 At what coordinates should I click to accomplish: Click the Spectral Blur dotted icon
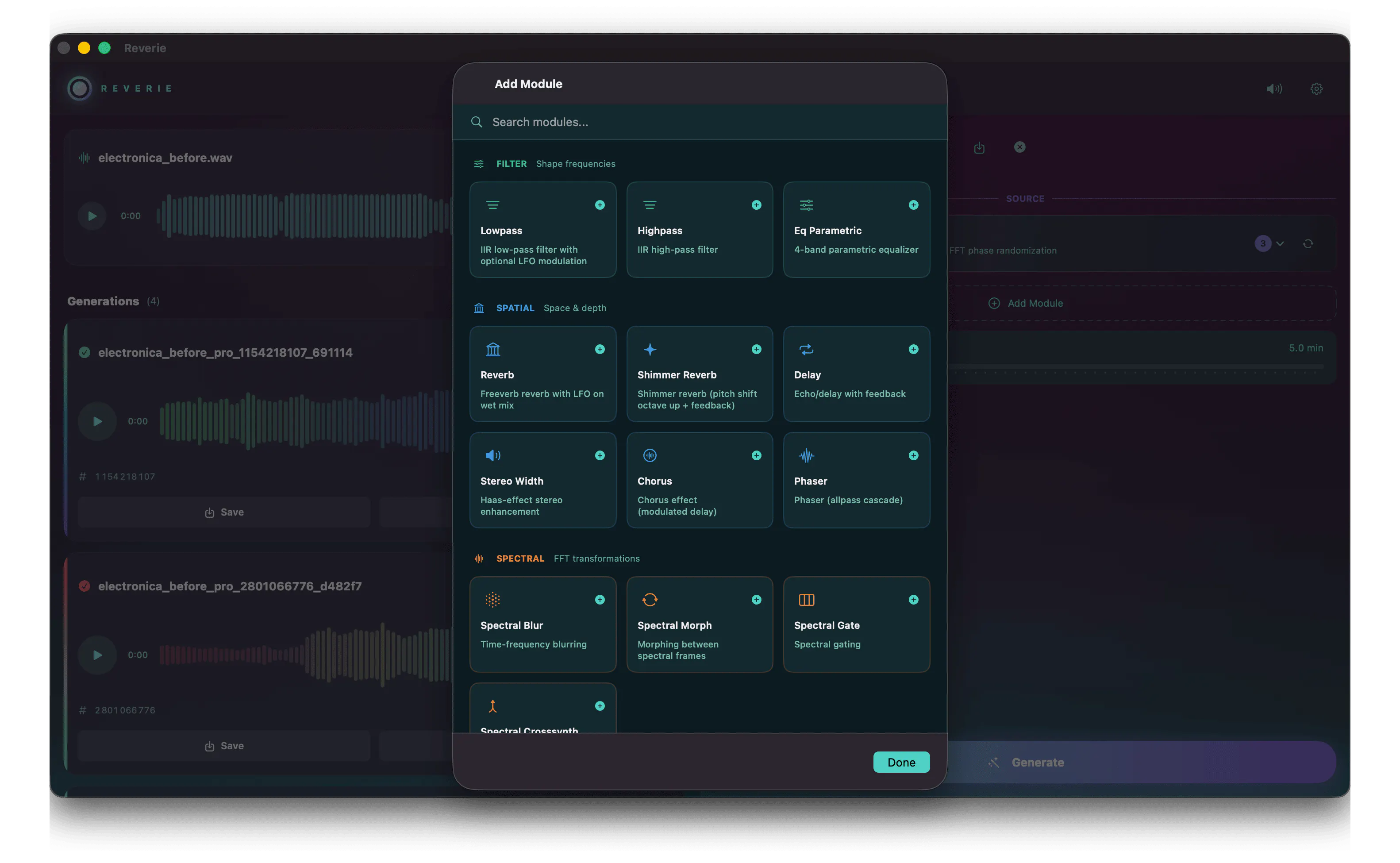coord(493,600)
